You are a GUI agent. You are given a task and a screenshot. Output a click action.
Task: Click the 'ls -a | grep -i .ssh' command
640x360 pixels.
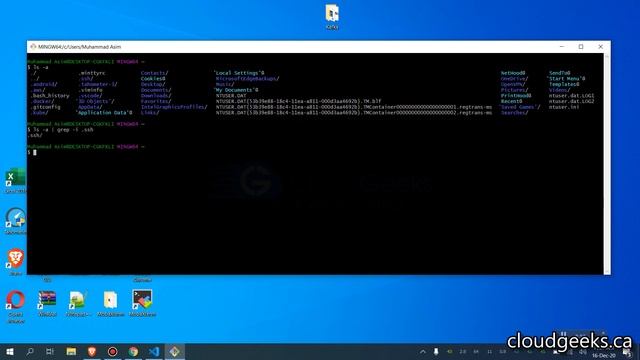[63, 129]
